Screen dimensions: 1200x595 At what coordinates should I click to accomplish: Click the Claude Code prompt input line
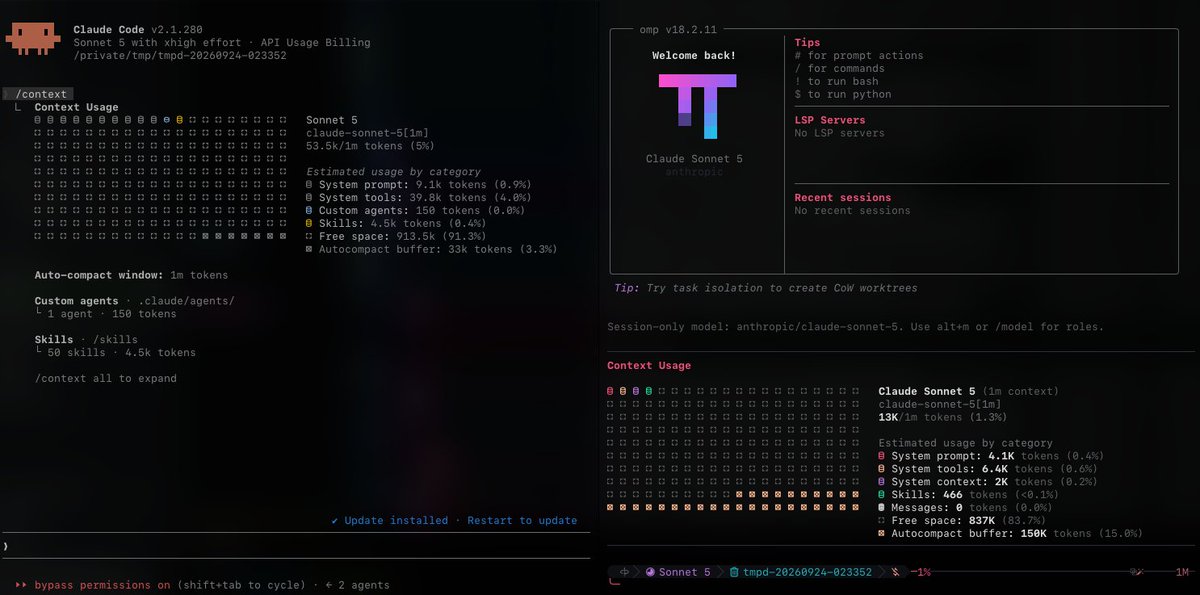pos(298,547)
